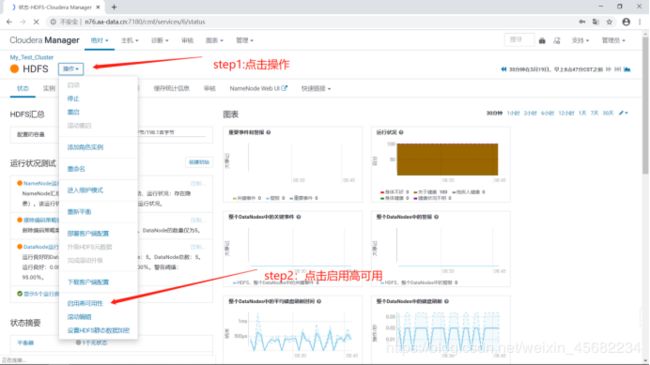Click the time rewind double-arrow icon
This screenshot has width=650, height=365.
click(504, 69)
